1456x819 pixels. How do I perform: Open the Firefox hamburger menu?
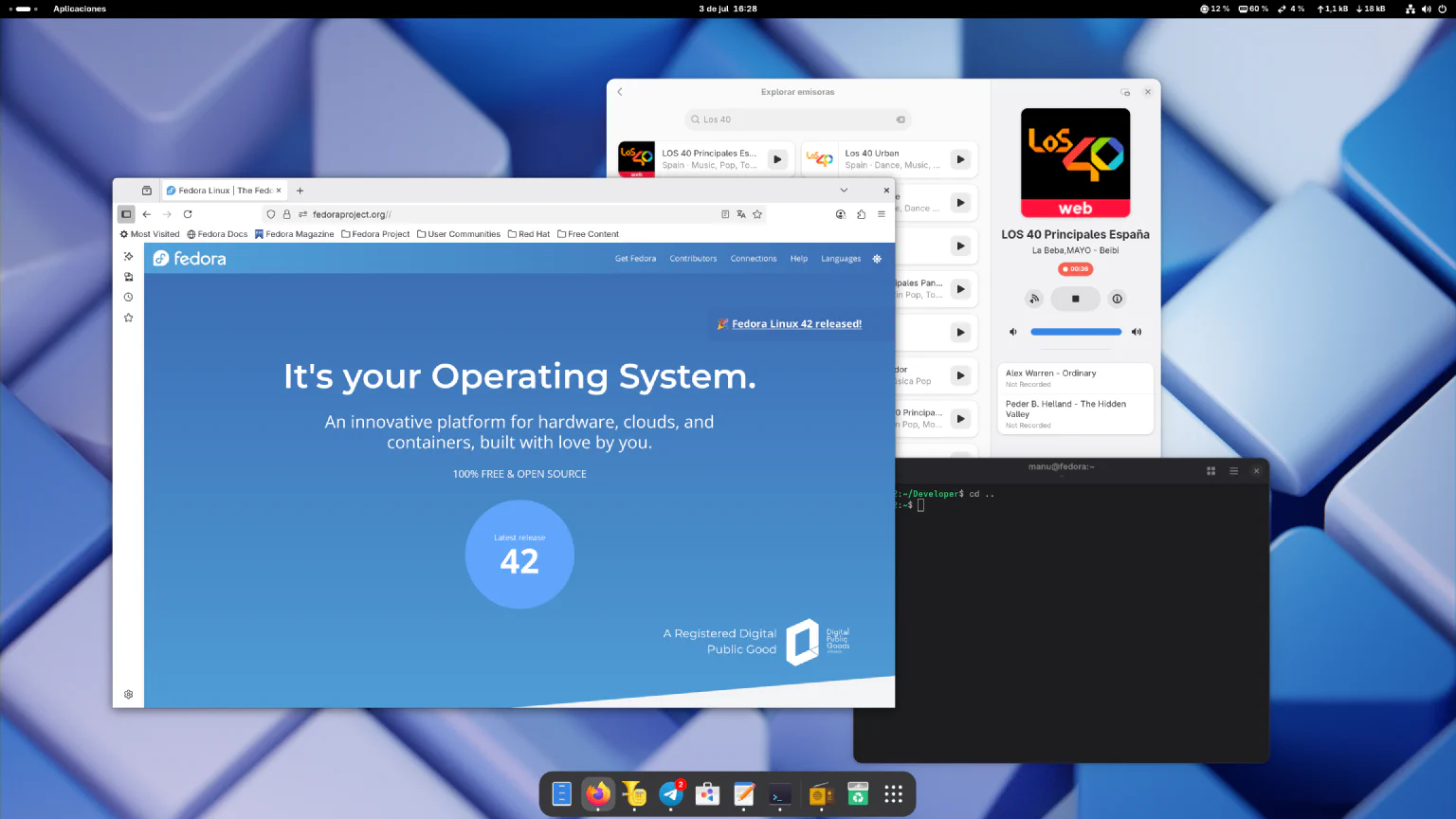[x=882, y=214]
